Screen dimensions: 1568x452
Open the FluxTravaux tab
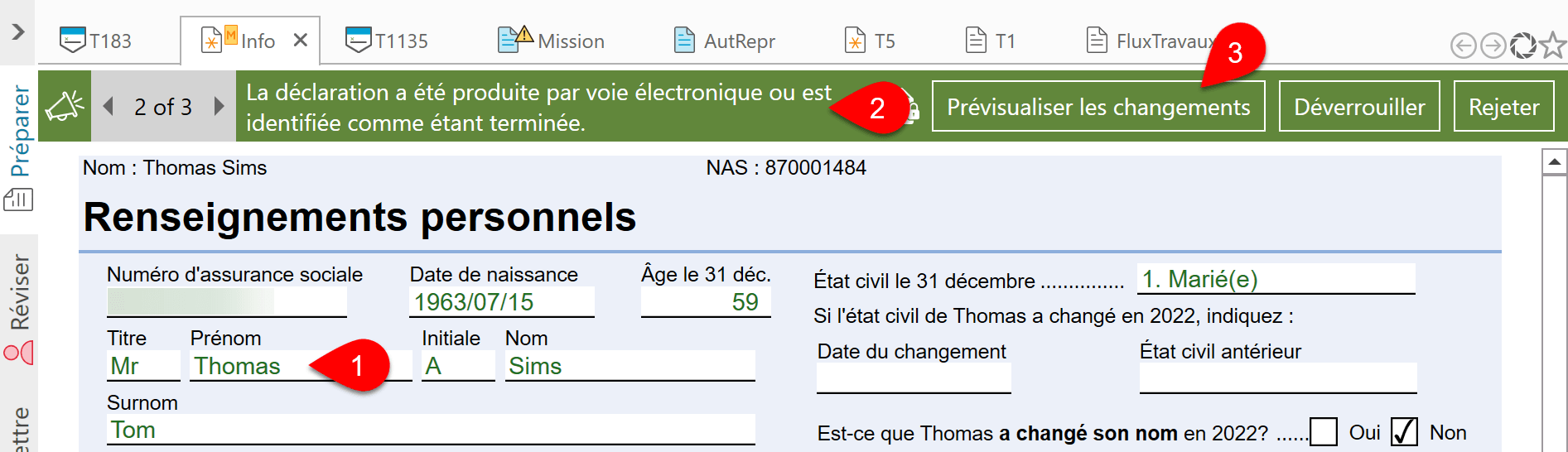click(x=1151, y=41)
